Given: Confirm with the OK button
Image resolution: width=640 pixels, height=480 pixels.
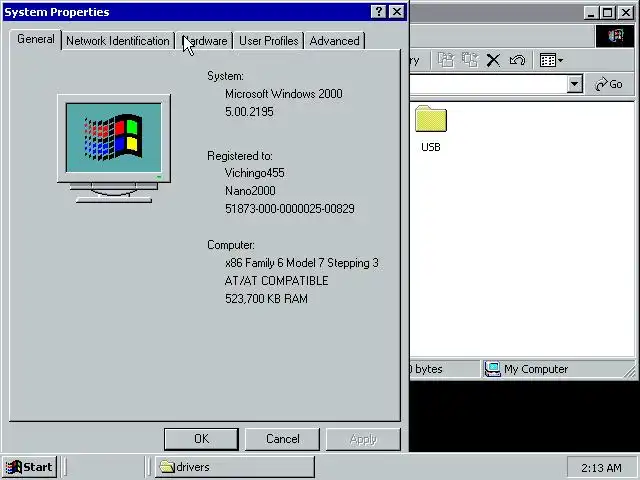Looking at the screenshot, I should coord(201,439).
